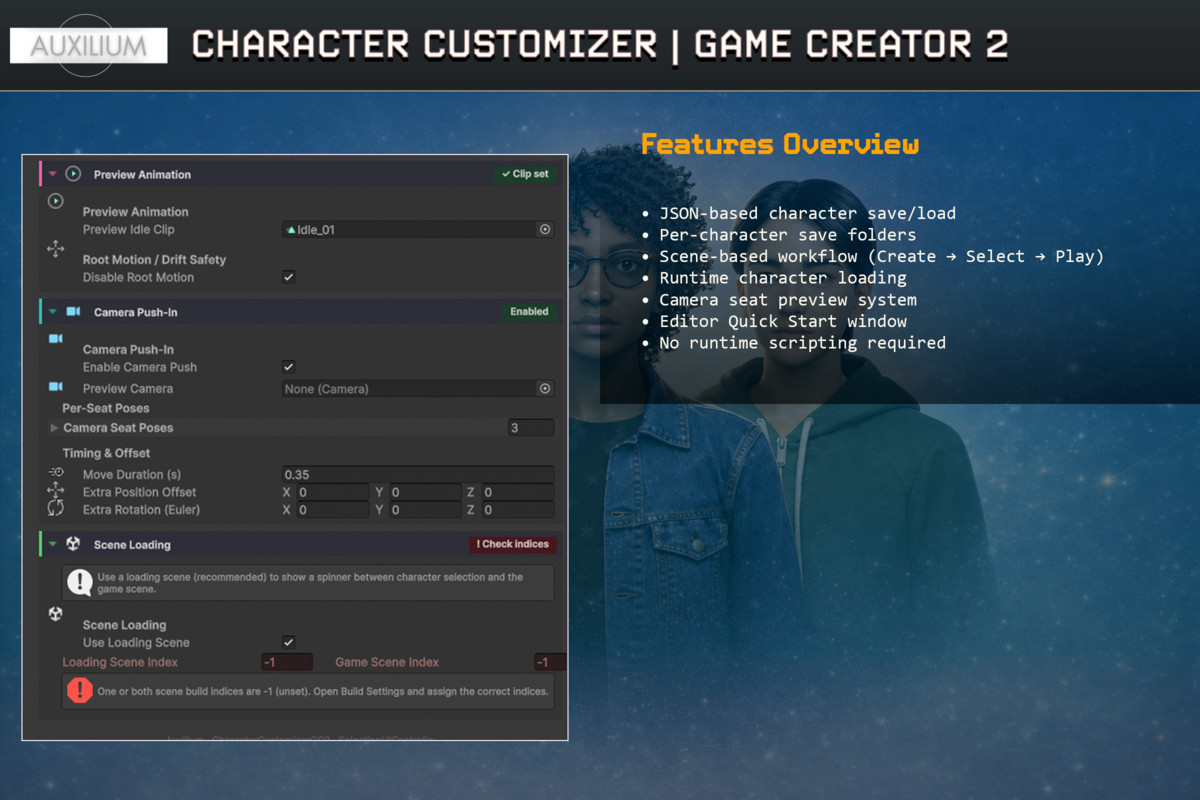Click the Enabled status badge

pyautogui.click(x=529, y=311)
